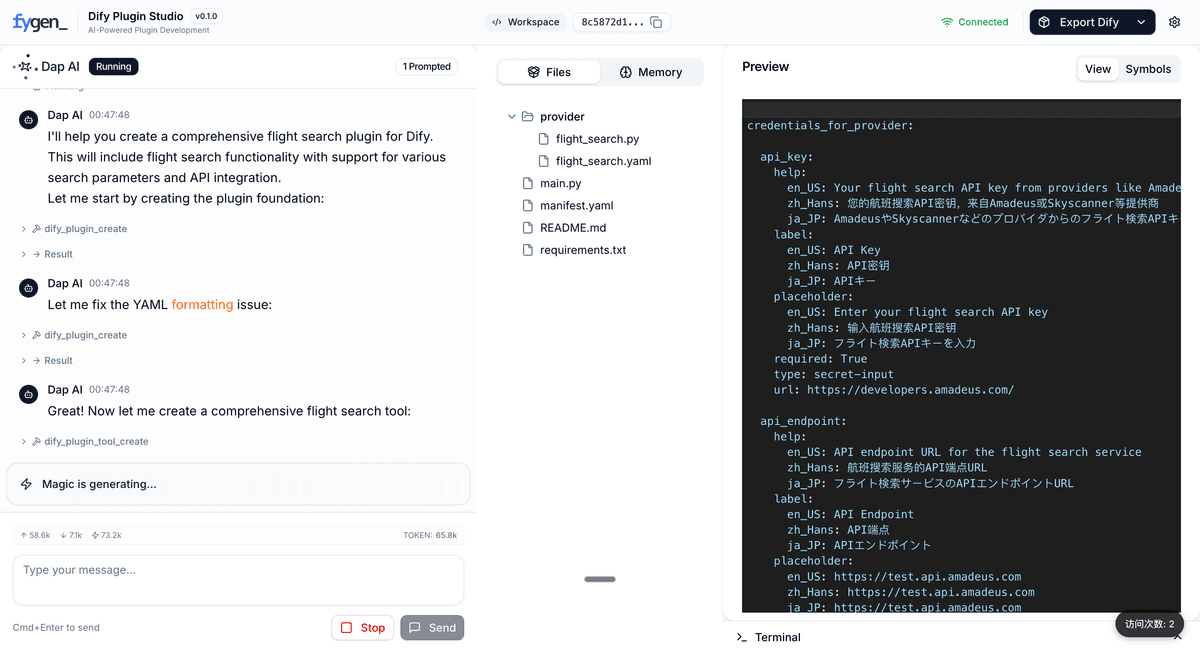This screenshot has width=1200, height=653.
Task: Select the Files tab
Action: click(549, 72)
